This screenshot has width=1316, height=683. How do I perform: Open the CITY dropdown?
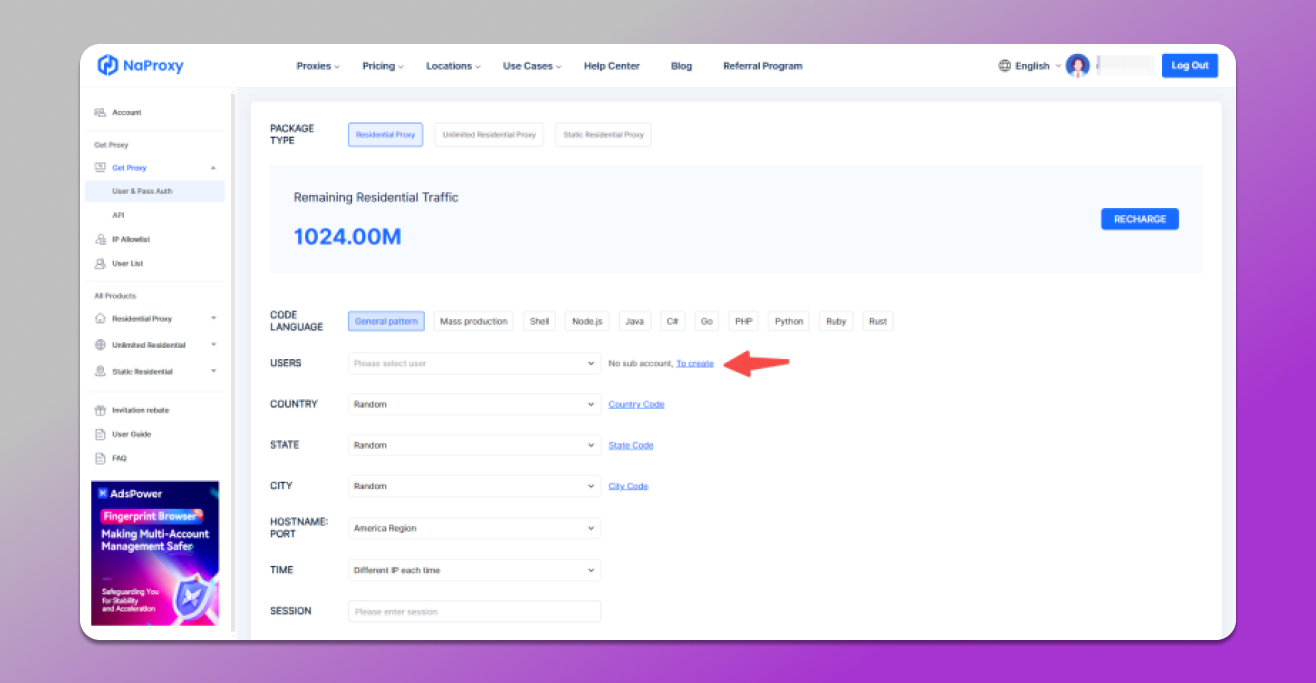[x=474, y=486]
